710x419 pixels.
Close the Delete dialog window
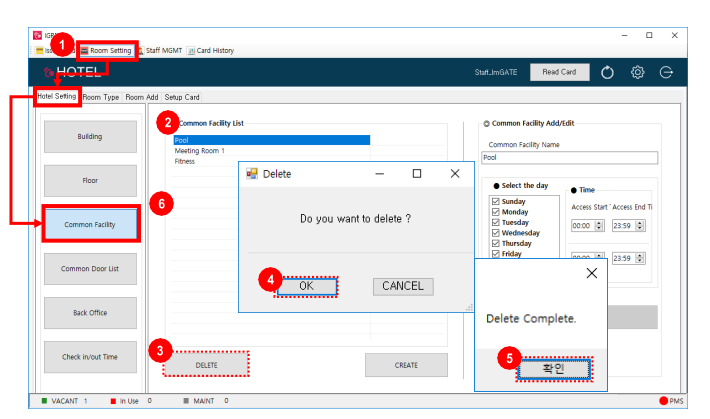coord(455,173)
